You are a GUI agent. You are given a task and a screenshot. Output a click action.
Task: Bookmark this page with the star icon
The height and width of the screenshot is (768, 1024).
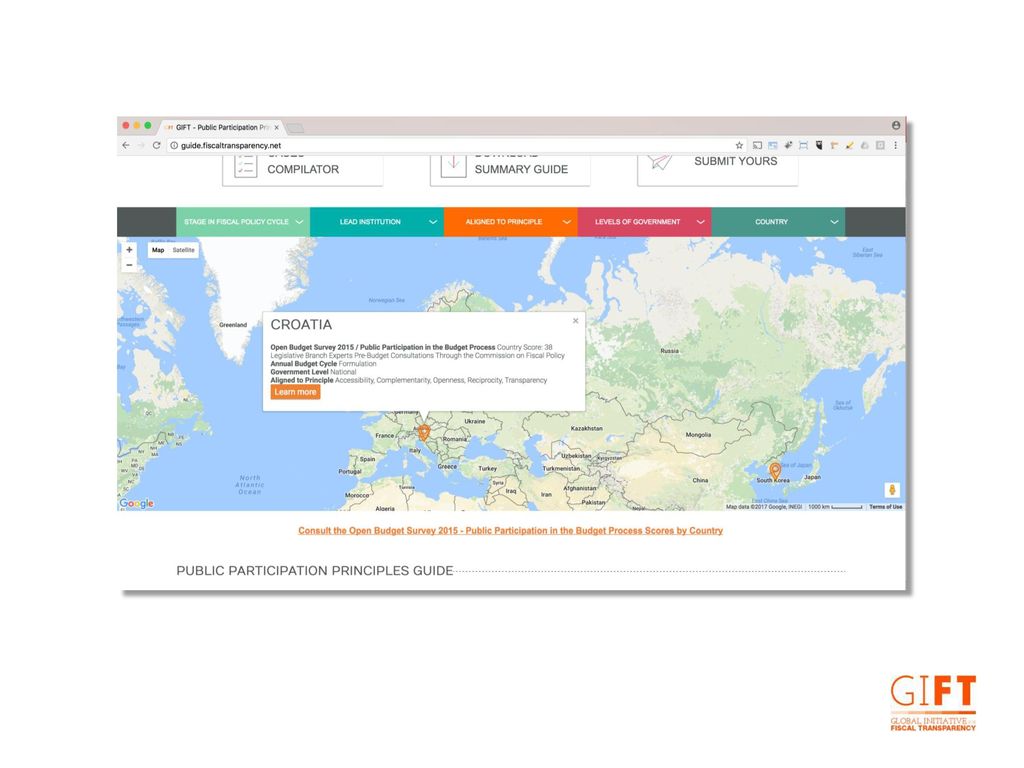[739, 145]
